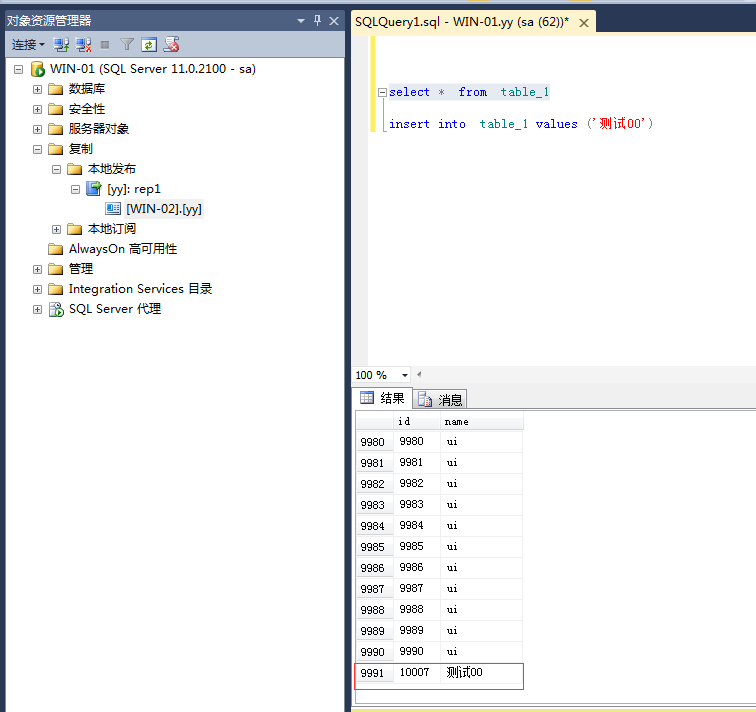Image resolution: width=756 pixels, height=712 pixels.
Task: Collapse the 本地发布 folder
Action: pyautogui.click(x=56, y=169)
